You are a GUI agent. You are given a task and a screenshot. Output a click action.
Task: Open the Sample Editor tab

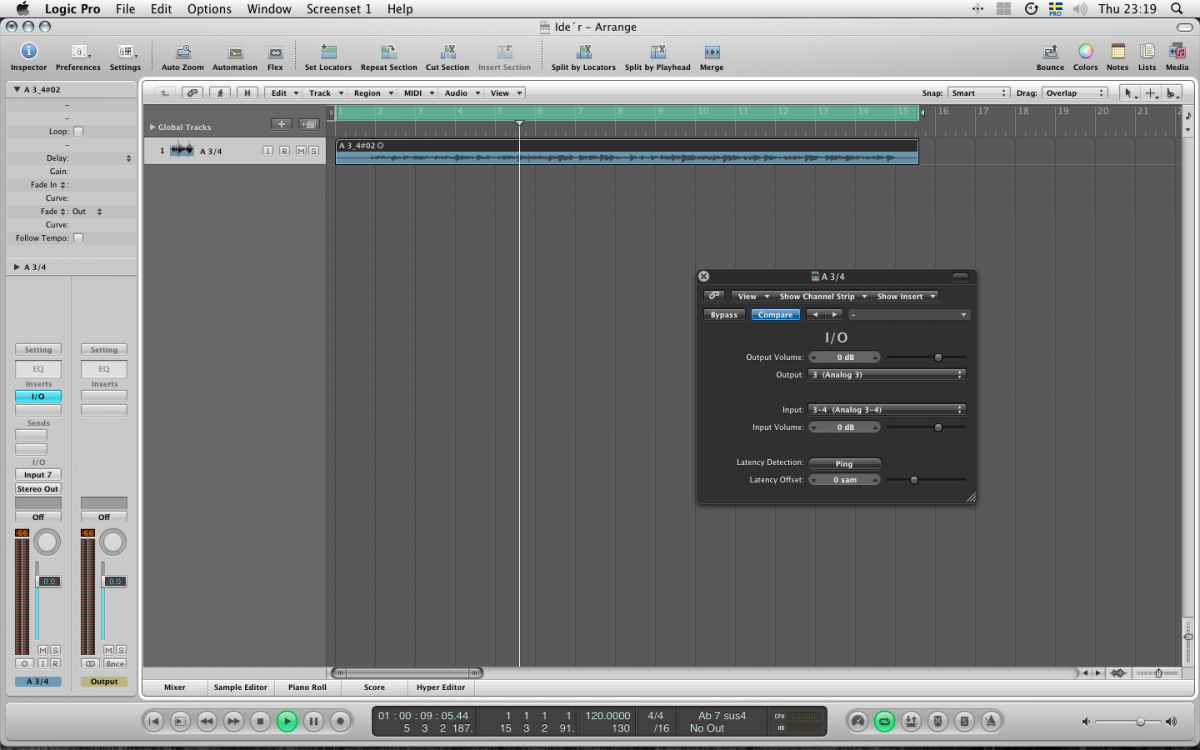tap(240, 687)
